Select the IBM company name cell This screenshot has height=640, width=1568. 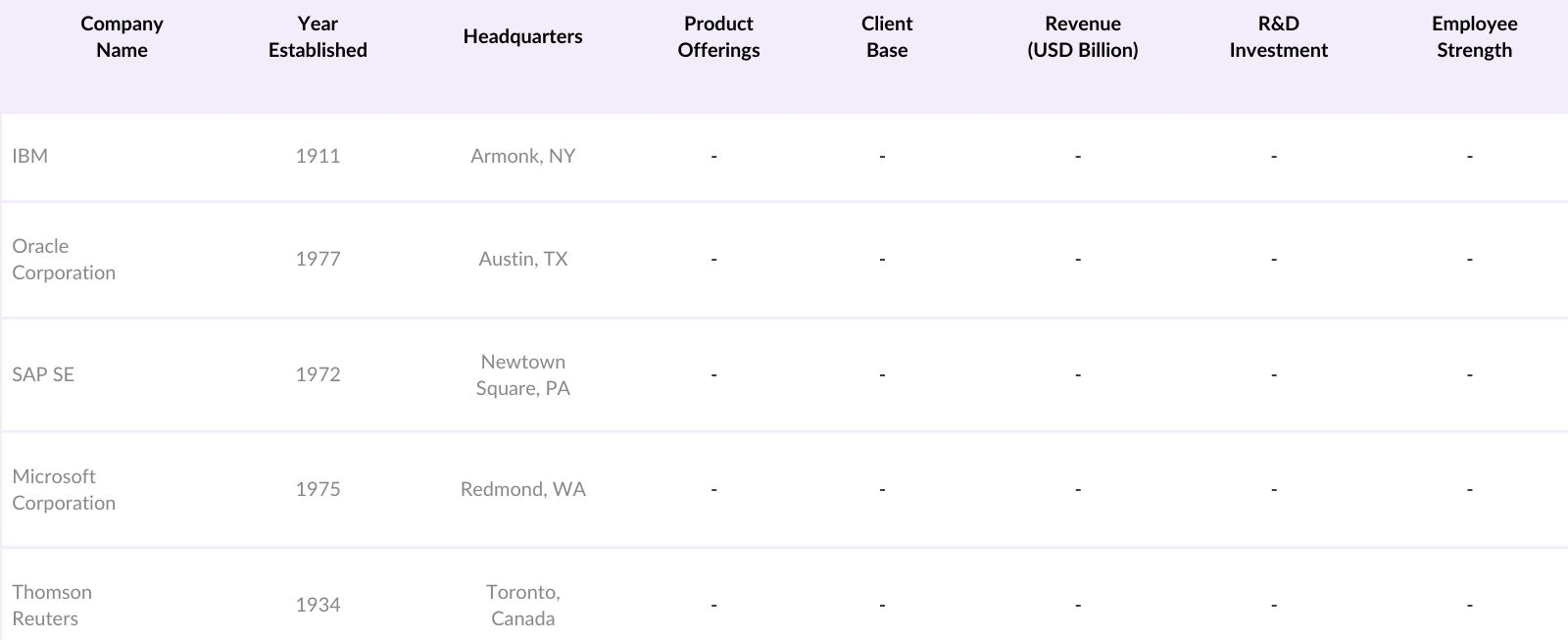pos(30,156)
